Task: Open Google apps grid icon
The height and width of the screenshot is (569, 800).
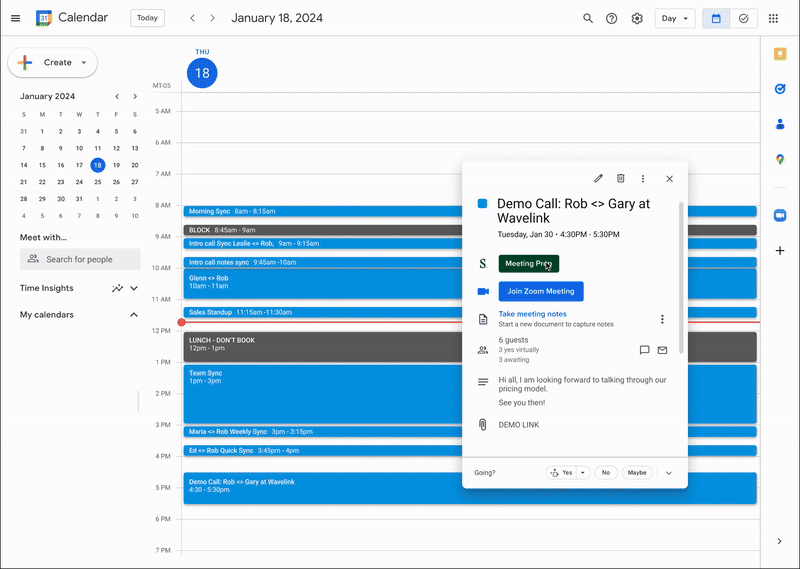Action: tap(773, 18)
